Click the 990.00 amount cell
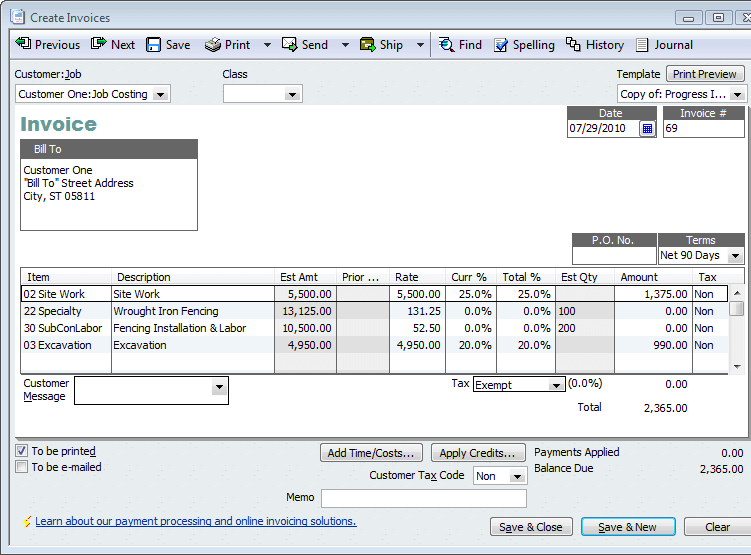This screenshot has height=555, width=751. [x=653, y=345]
